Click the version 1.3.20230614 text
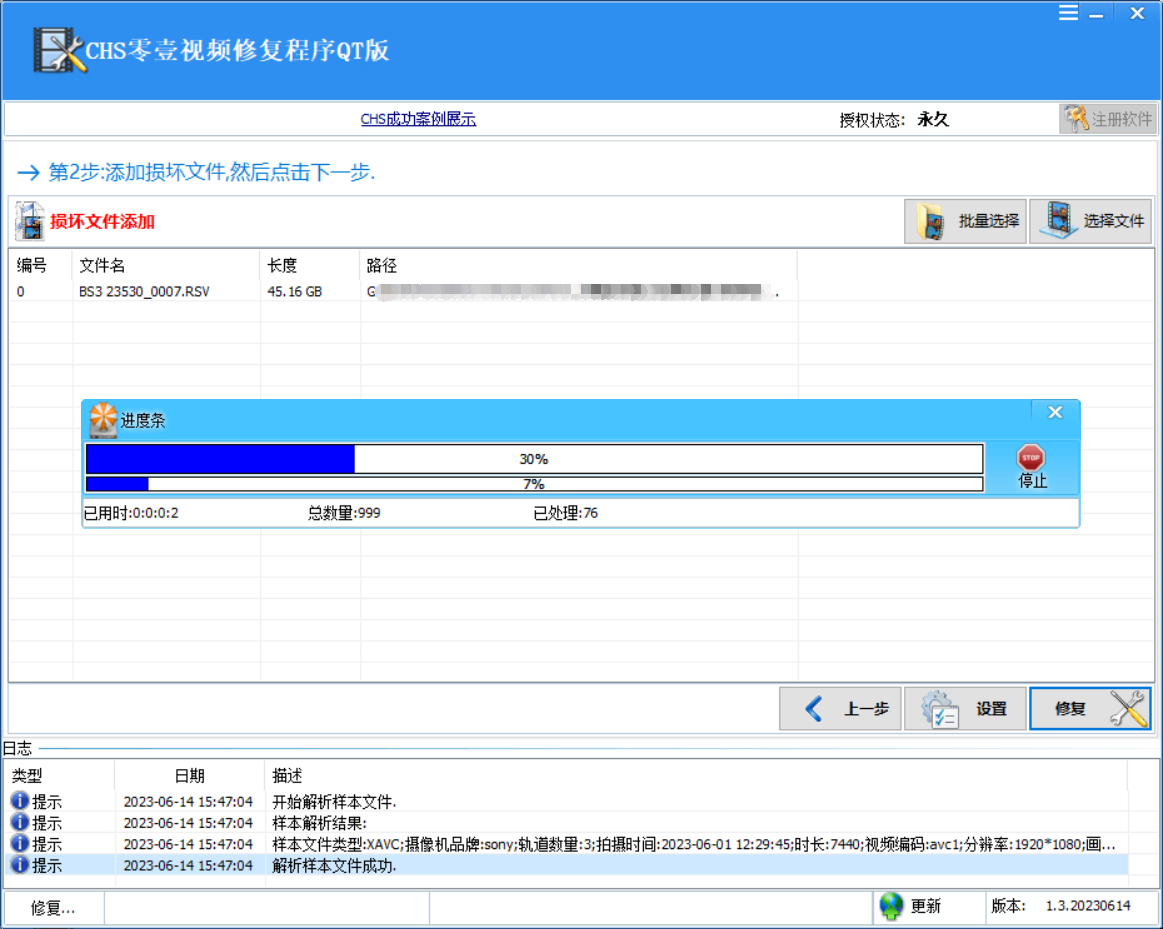 click(x=1088, y=905)
